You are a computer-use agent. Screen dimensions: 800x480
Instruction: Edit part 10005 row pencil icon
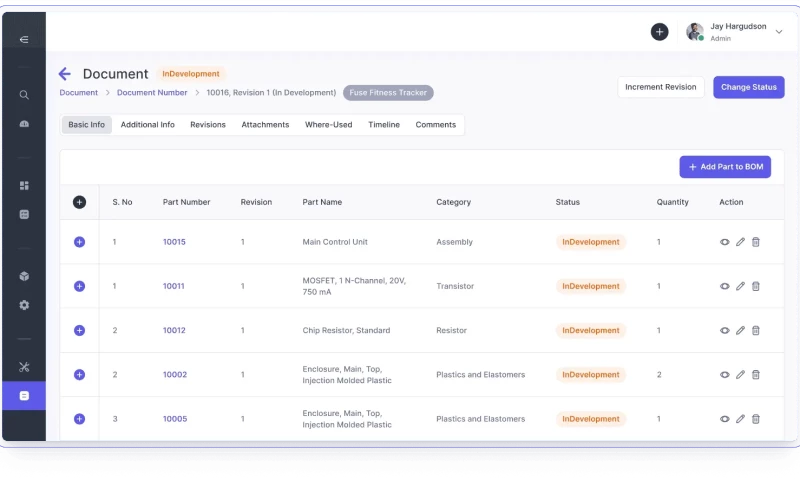[740, 419]
